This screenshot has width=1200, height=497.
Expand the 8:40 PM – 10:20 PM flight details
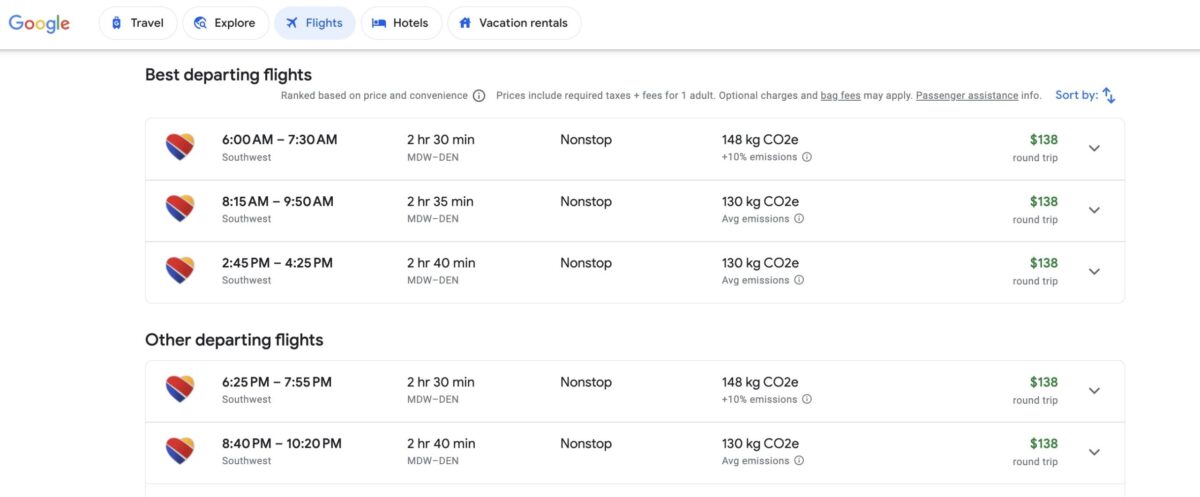pyautogui.click(x=1094, y=452)
